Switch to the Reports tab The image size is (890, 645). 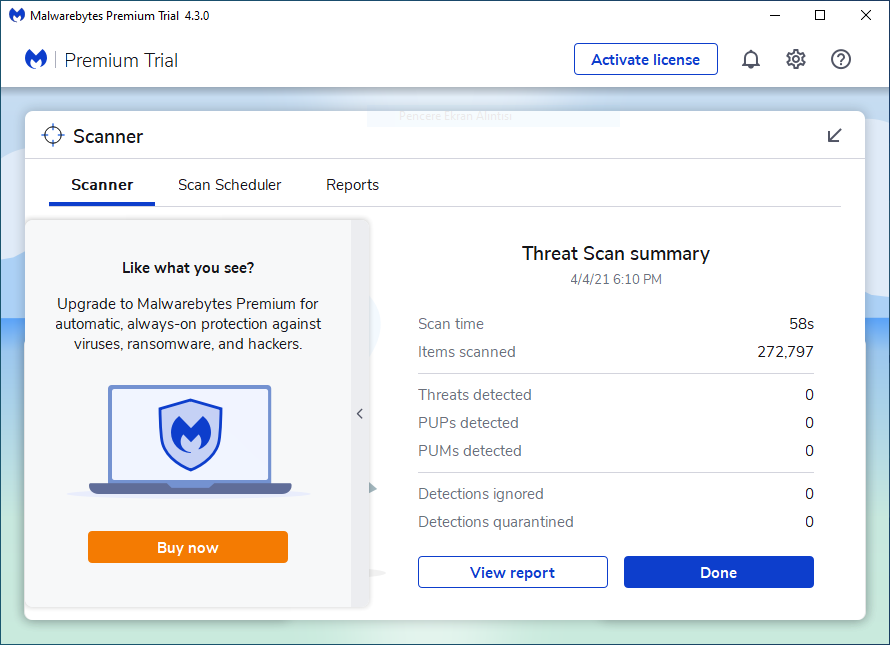coord(352,185)
